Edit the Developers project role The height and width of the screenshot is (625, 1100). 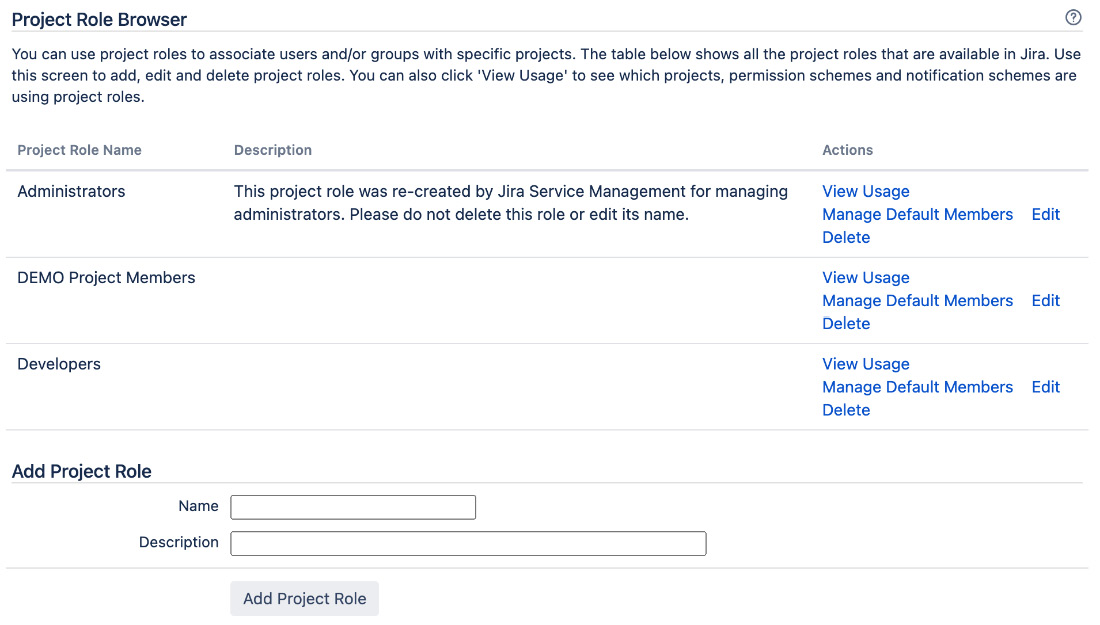(x=1045, y=387)
